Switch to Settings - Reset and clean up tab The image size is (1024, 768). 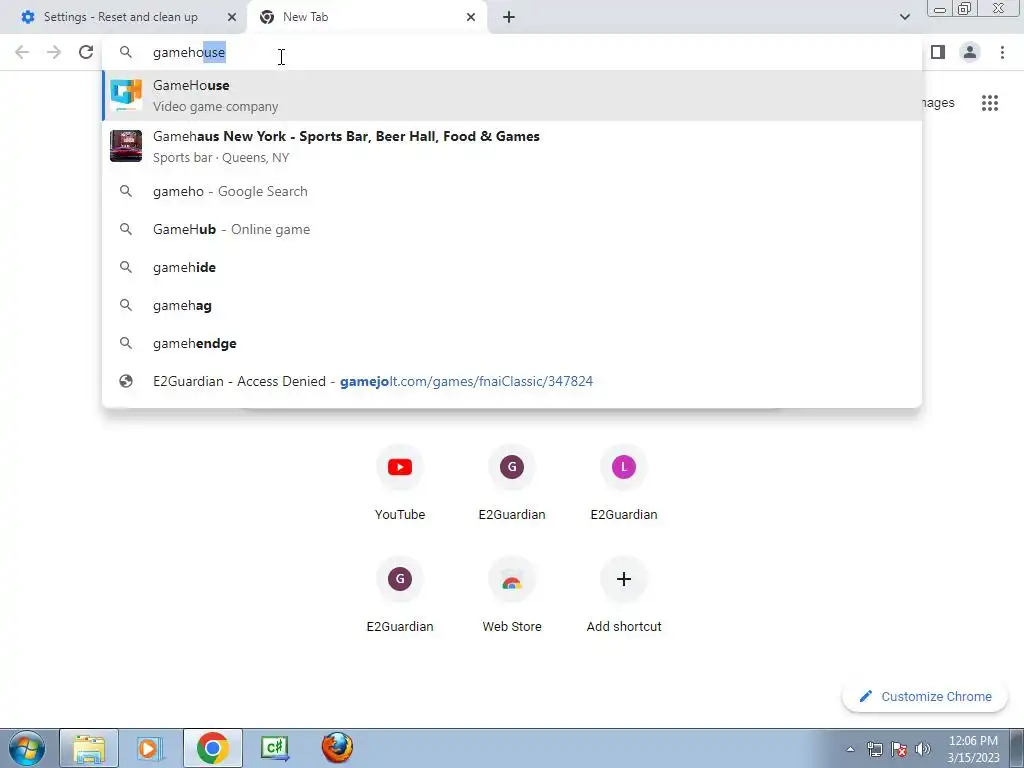pyautogui.click(x=121, y=17)
